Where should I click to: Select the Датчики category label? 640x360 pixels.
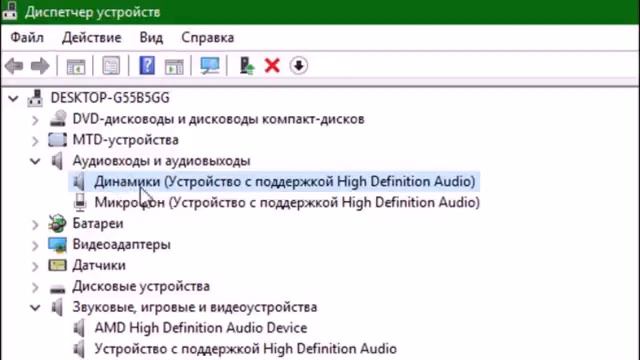[99, 265]
